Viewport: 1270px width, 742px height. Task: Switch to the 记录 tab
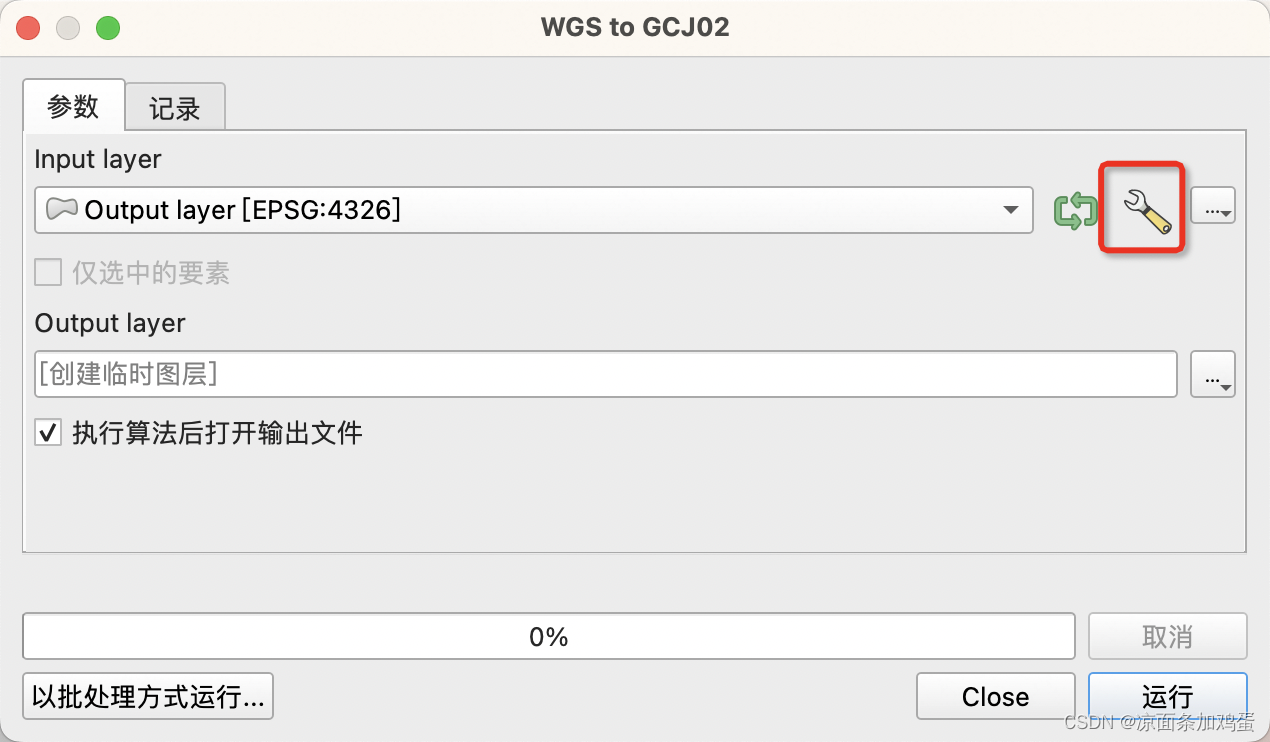(174, 105)
